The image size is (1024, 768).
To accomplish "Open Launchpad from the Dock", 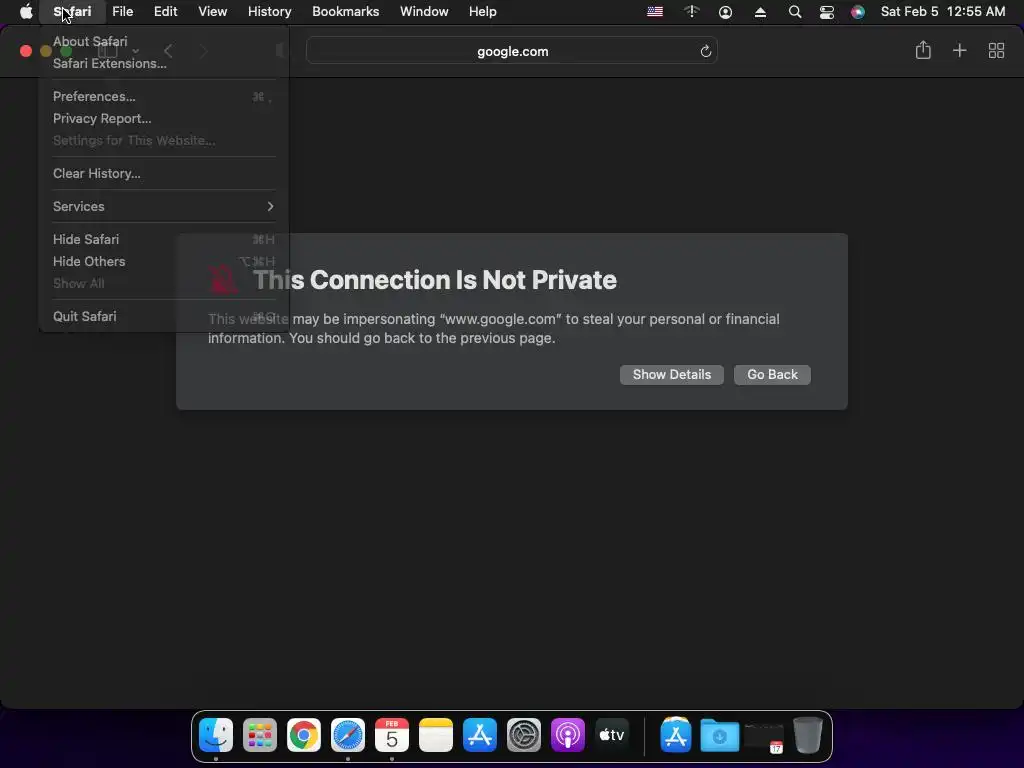I will (260, 735).
